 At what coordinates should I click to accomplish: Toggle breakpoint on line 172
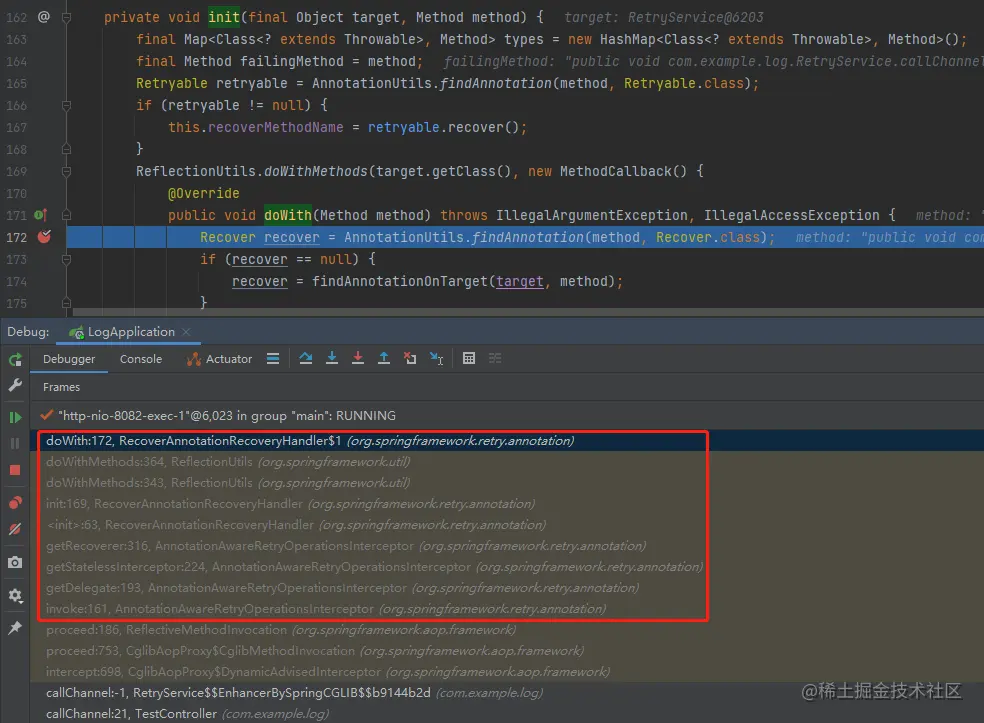pyautogui.click(x=44, y=237)
